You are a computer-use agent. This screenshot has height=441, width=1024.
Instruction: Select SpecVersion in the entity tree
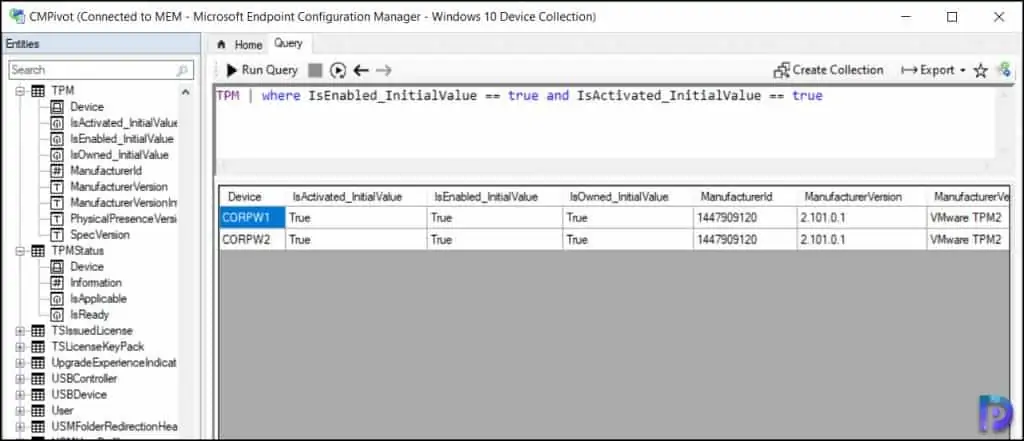click(x=99, y=235)
